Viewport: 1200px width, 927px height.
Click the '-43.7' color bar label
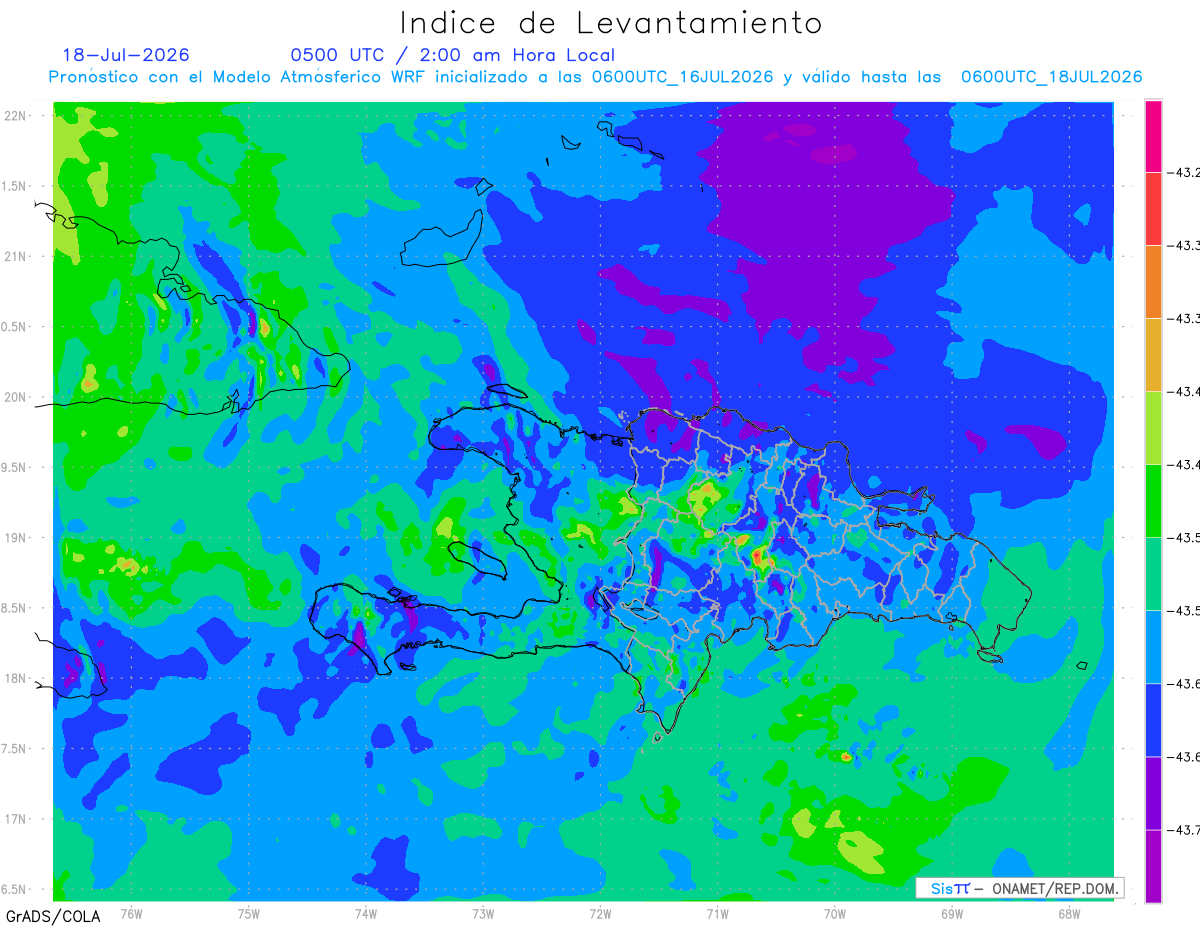tap(1183, 830)
